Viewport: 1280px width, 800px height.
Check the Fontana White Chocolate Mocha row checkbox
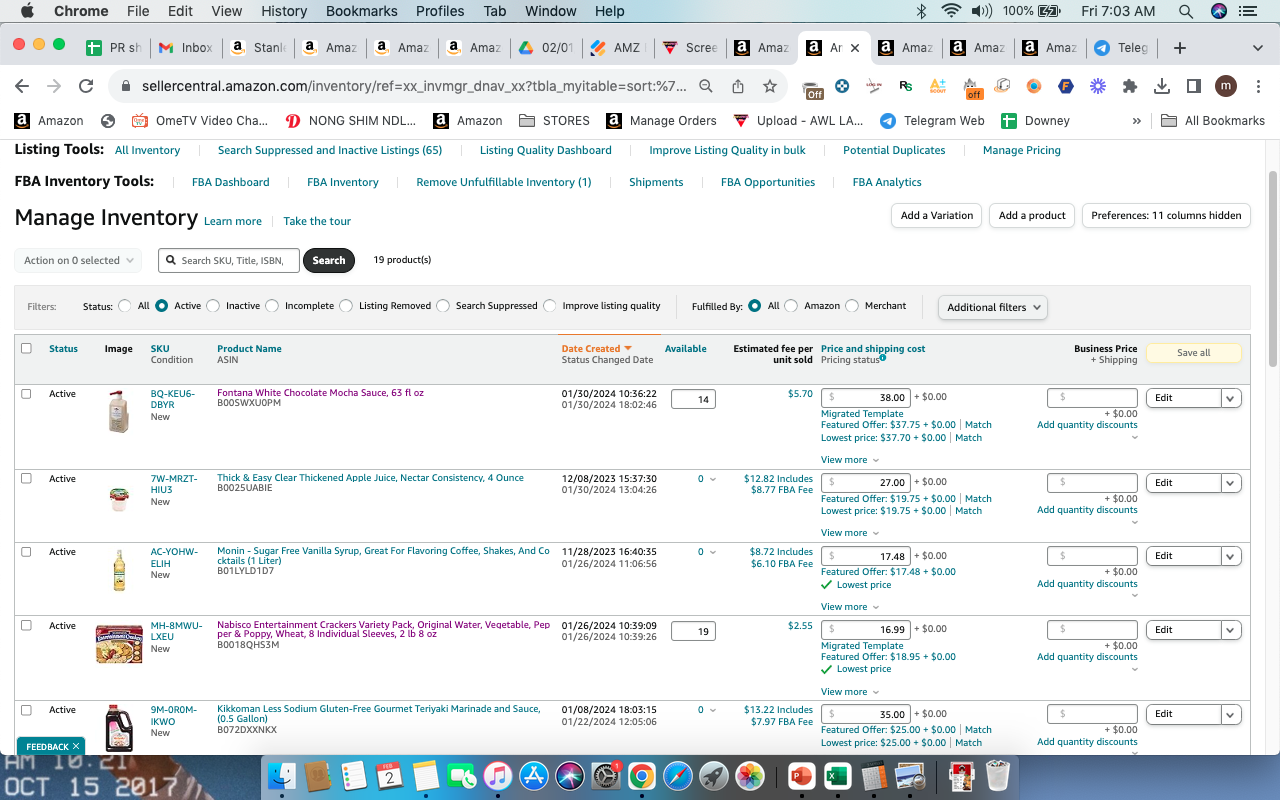(26, 394)
